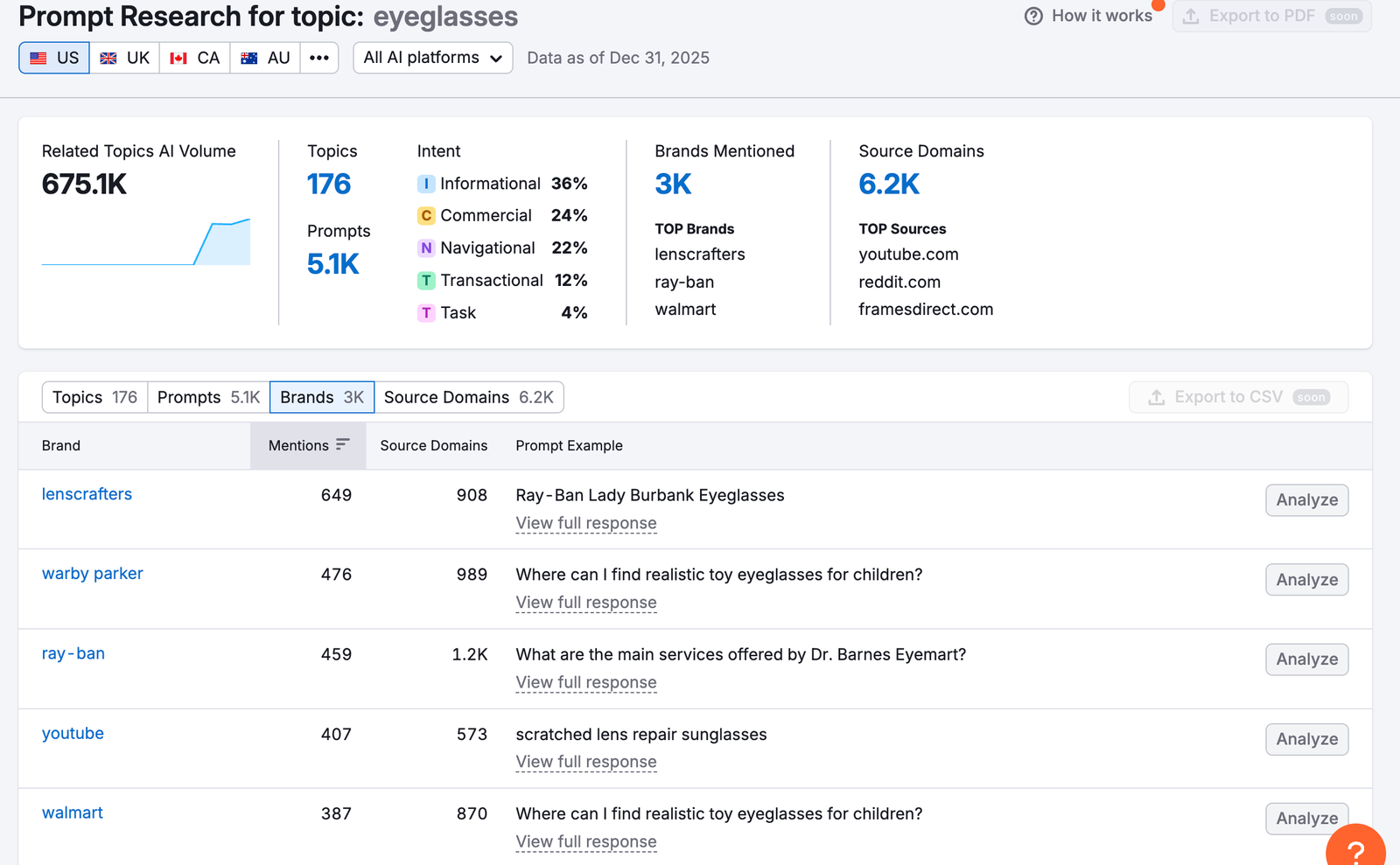View full response for ray-ban prompt
The height and width of the screenshot is (865, 1400).
tap(585, 682)
